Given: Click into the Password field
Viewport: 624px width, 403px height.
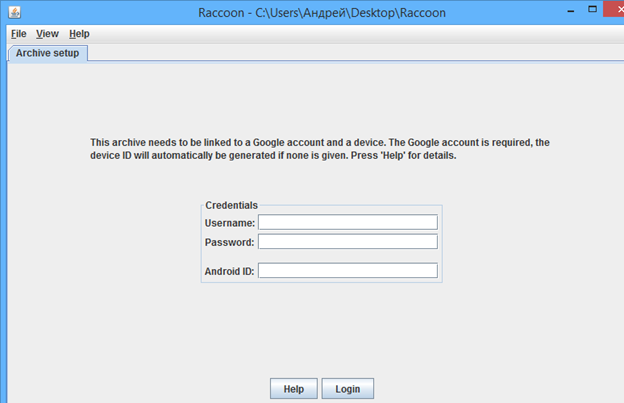Looking at the screenshot, I should point(347,242).
